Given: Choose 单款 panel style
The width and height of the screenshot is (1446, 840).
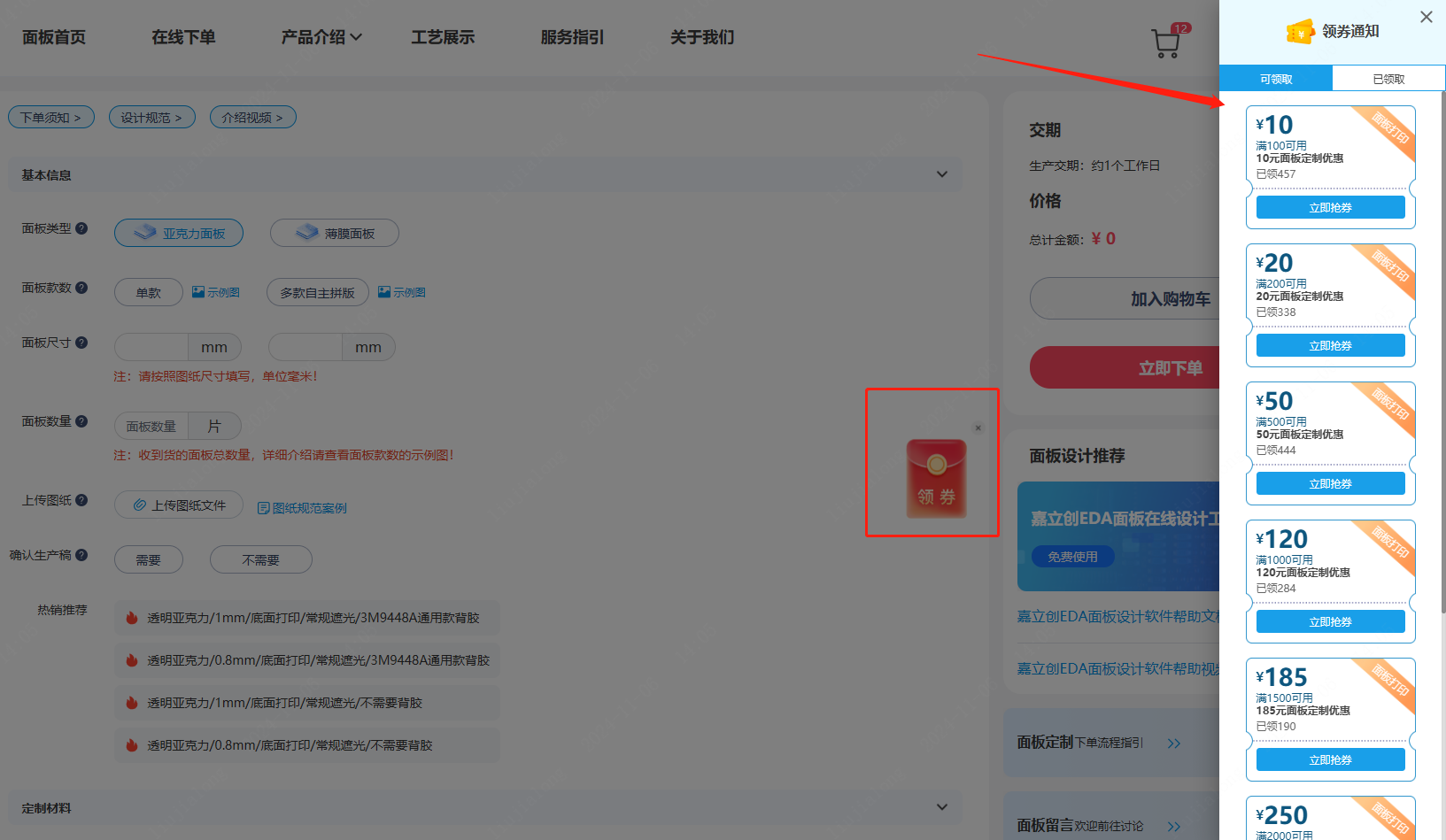Looking at the screenshot, I should tap(149, 292).
